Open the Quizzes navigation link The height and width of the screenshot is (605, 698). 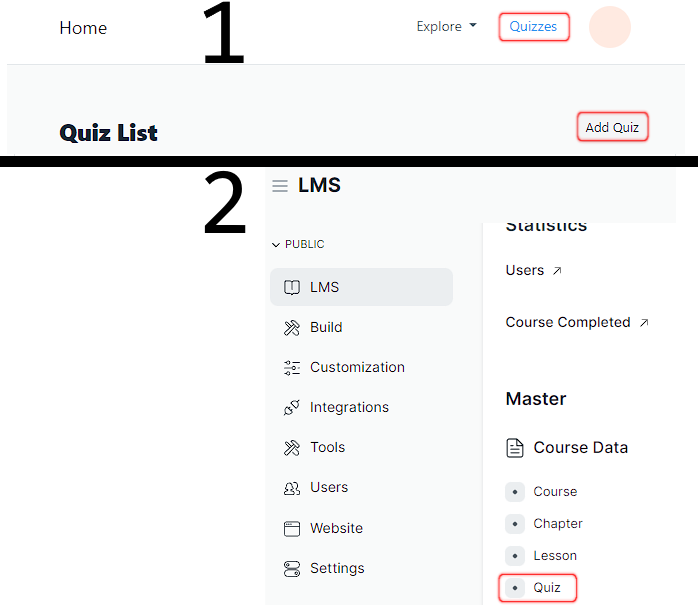point(534,27)
